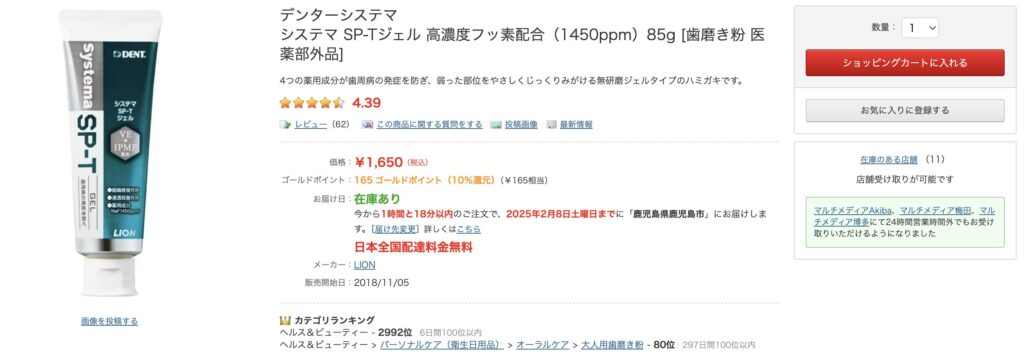The image size is (1024, 361).
Task: Click the star rating icons
Action: 312,102
